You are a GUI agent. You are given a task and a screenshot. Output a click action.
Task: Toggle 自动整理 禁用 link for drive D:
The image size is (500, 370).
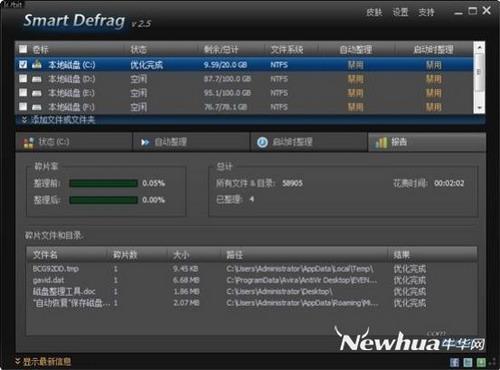click(x=355, y=79)
